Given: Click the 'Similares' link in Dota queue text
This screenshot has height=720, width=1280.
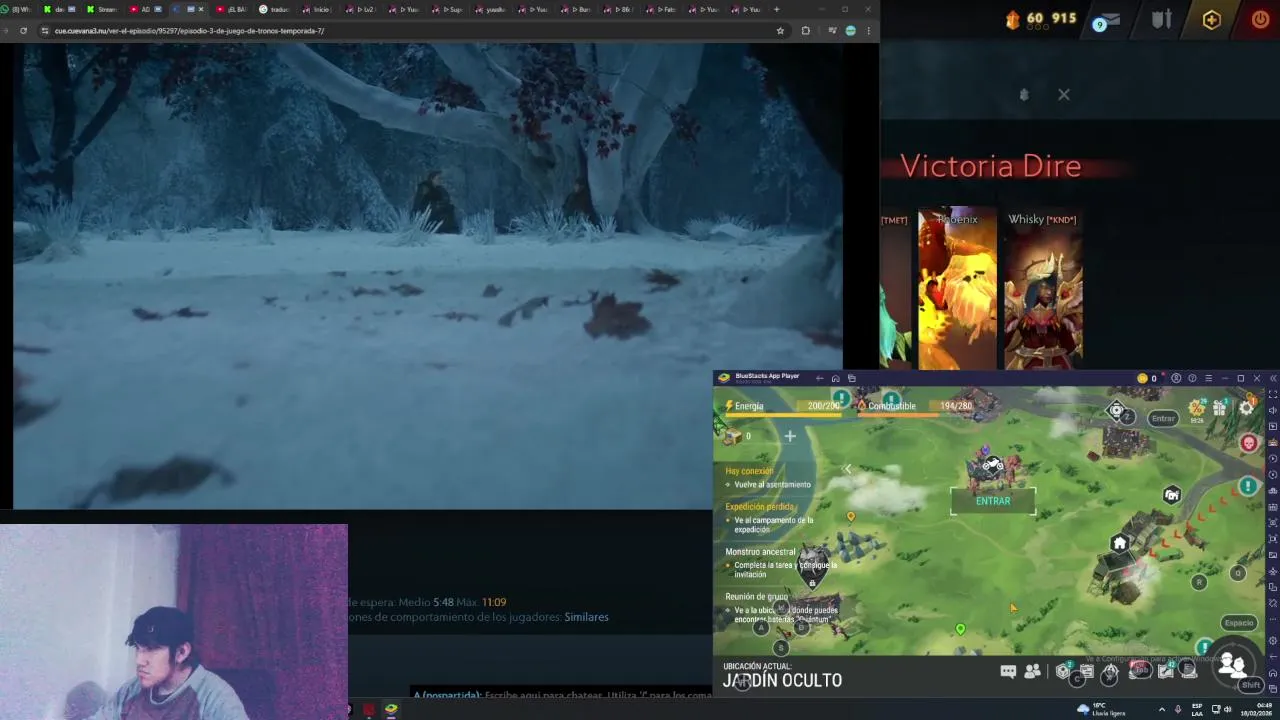Looking at the screenshot, I should click(x=586, y=617).
